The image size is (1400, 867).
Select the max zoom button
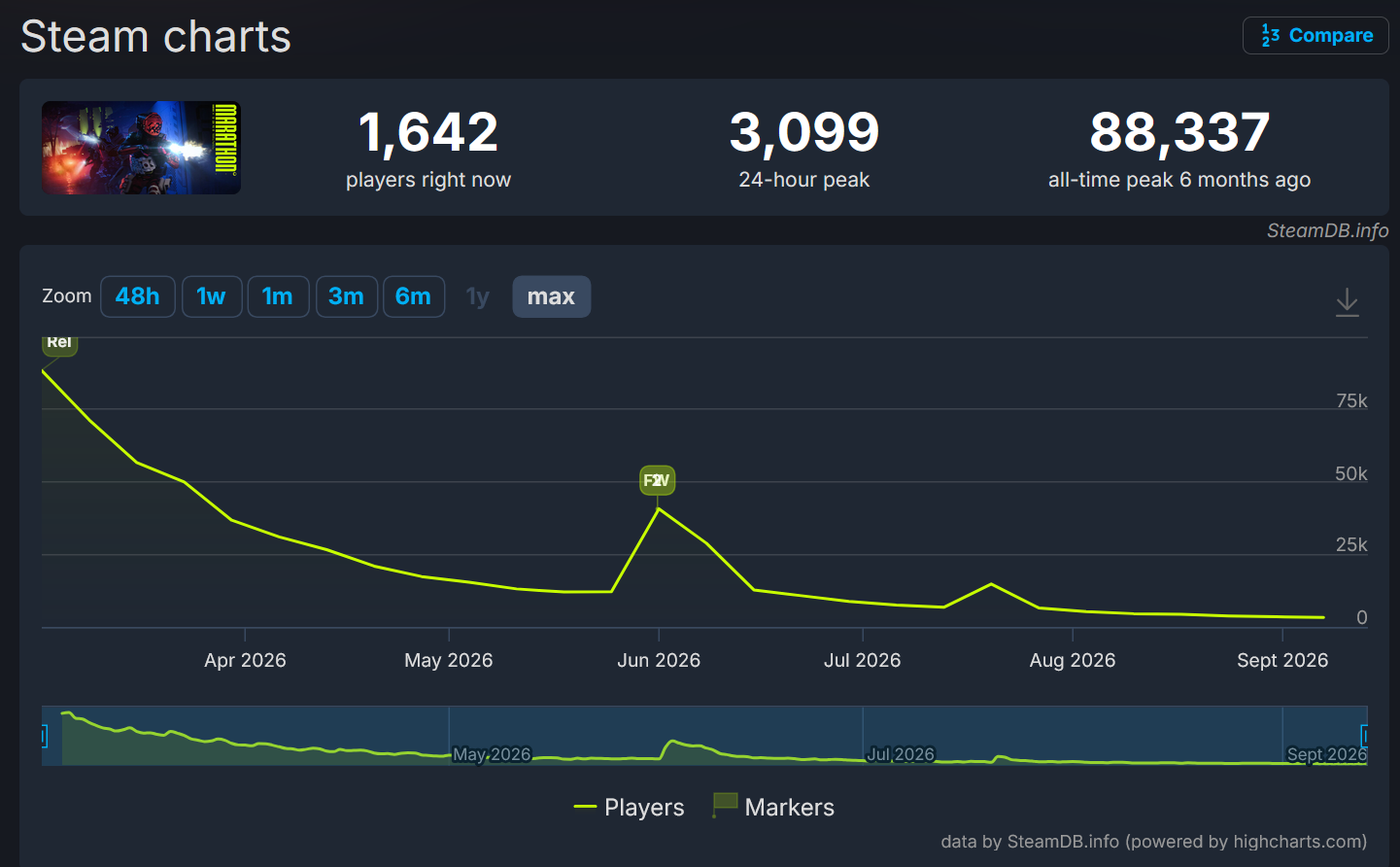551,296
